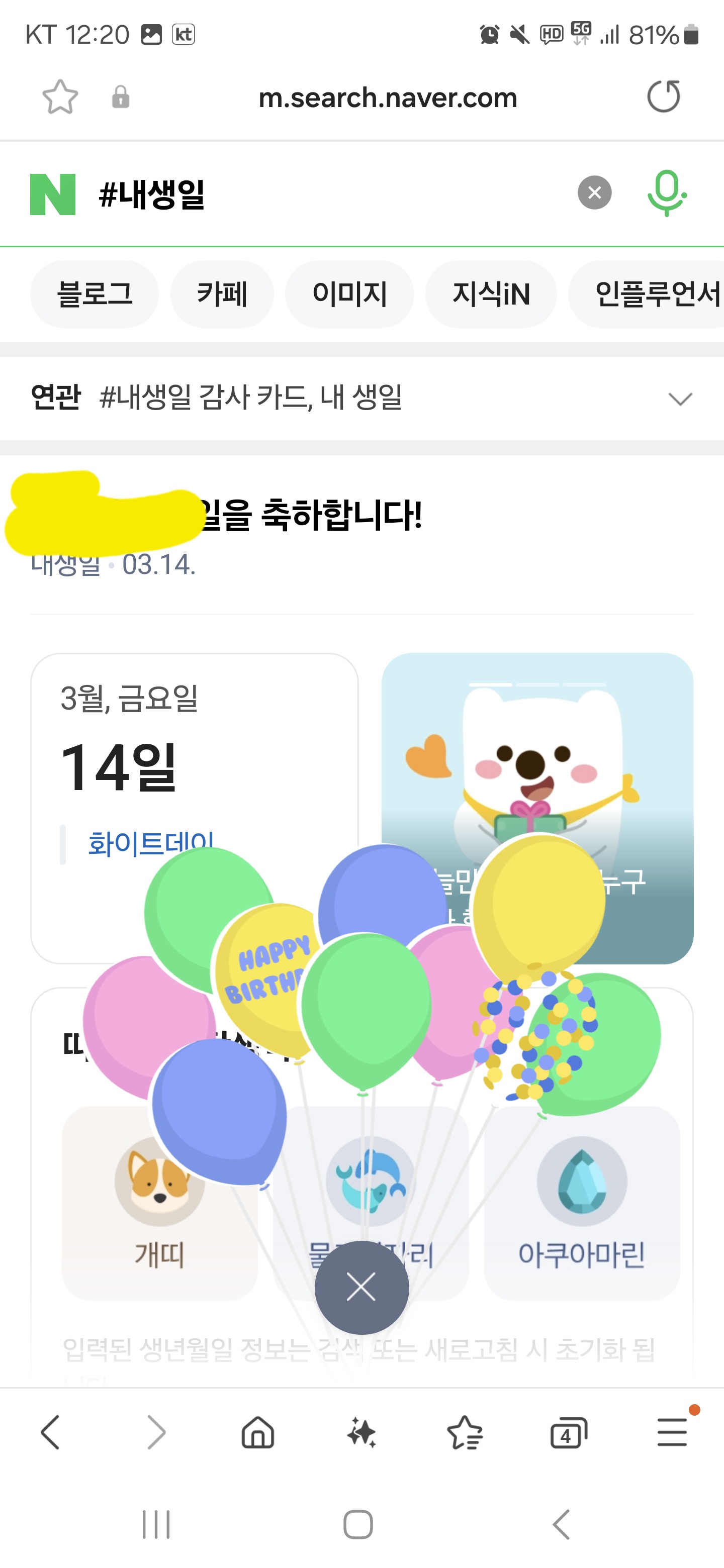Image resolution: width=724 pixels, height=1568 pixels.
Task: Show the open tabs switcher
Action: click(x=569, y=1432)
